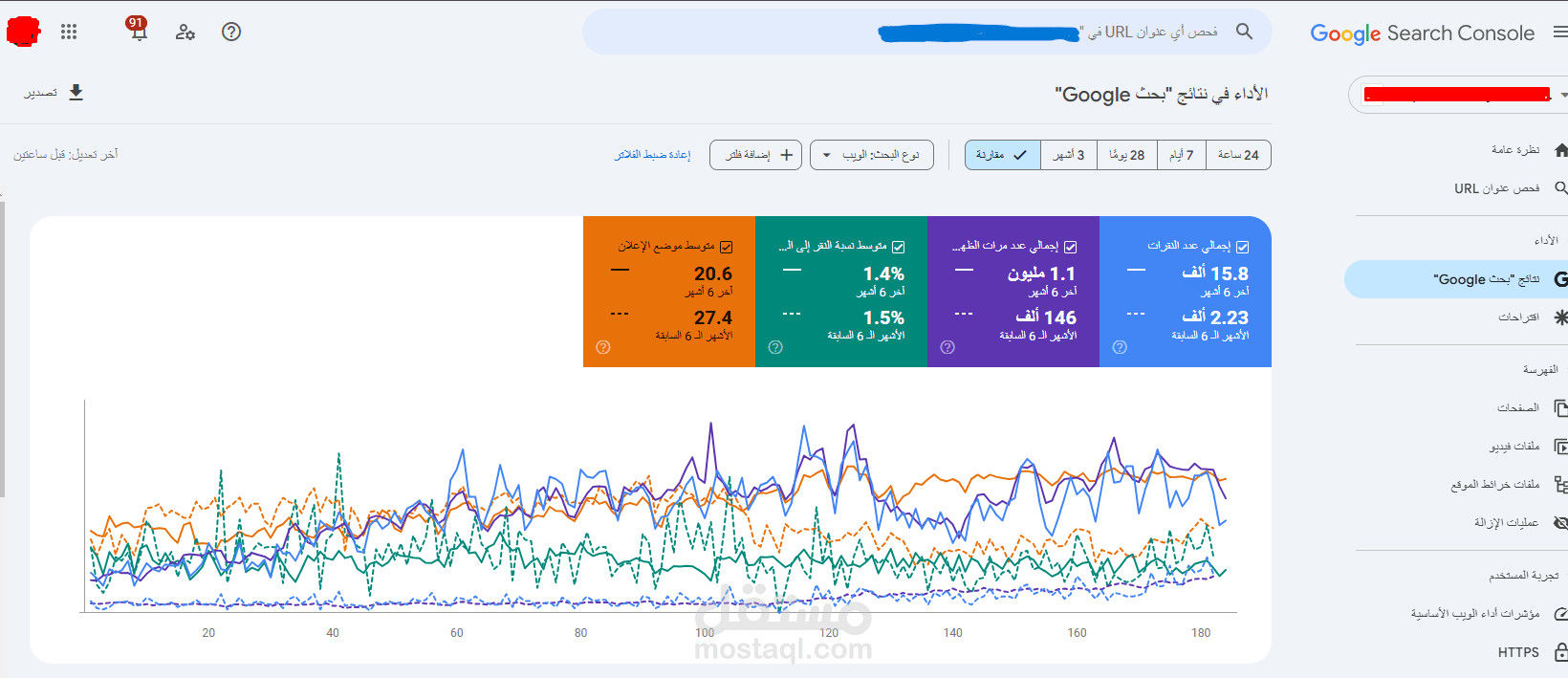1568x678 pixels.
Task: Click آخر تعديل: قبل ساعتين text
Action: pos(66,155)
